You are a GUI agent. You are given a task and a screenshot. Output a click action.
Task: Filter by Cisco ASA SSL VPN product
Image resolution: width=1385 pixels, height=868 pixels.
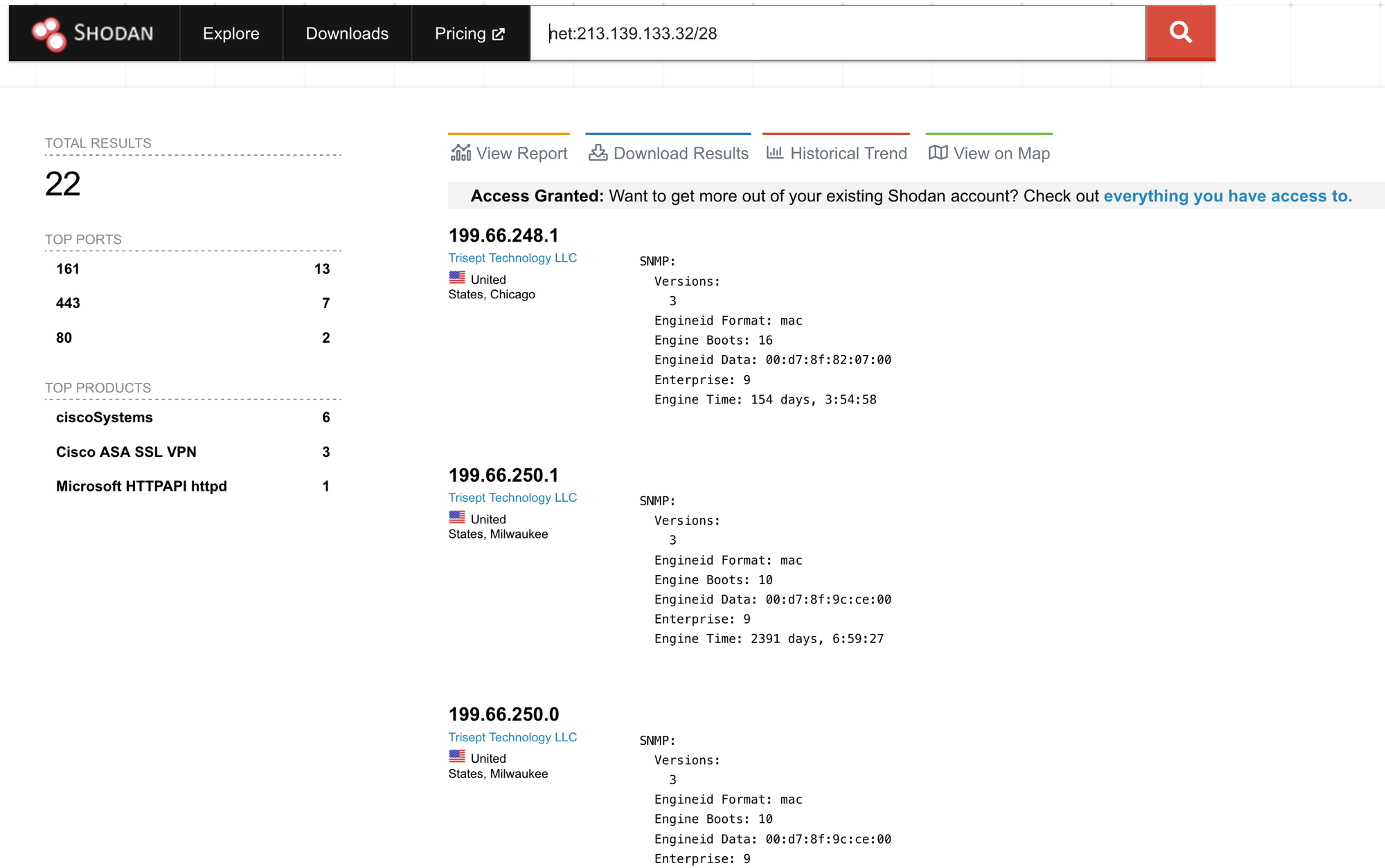pos(126,452)
